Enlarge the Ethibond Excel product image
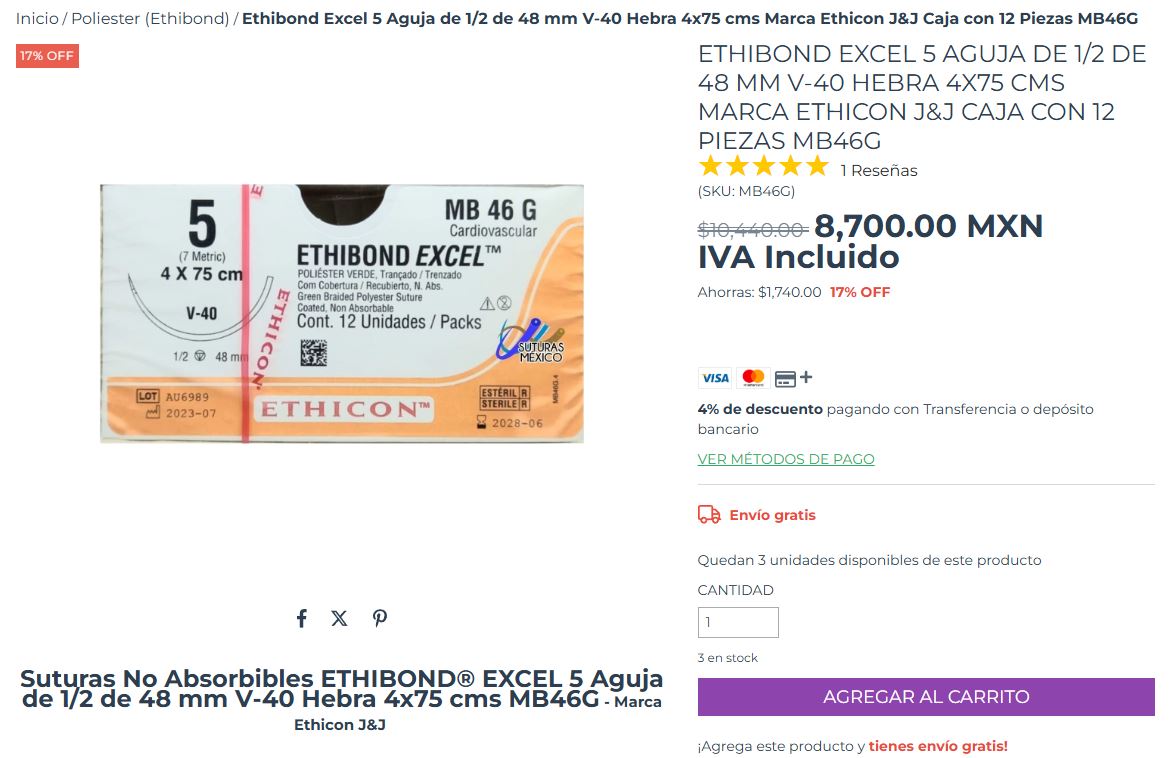 click(341, 313)
